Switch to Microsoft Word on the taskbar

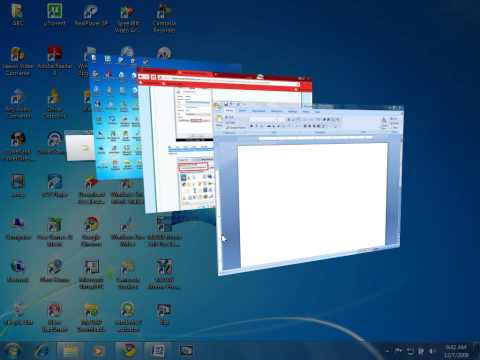pos(158,351)
